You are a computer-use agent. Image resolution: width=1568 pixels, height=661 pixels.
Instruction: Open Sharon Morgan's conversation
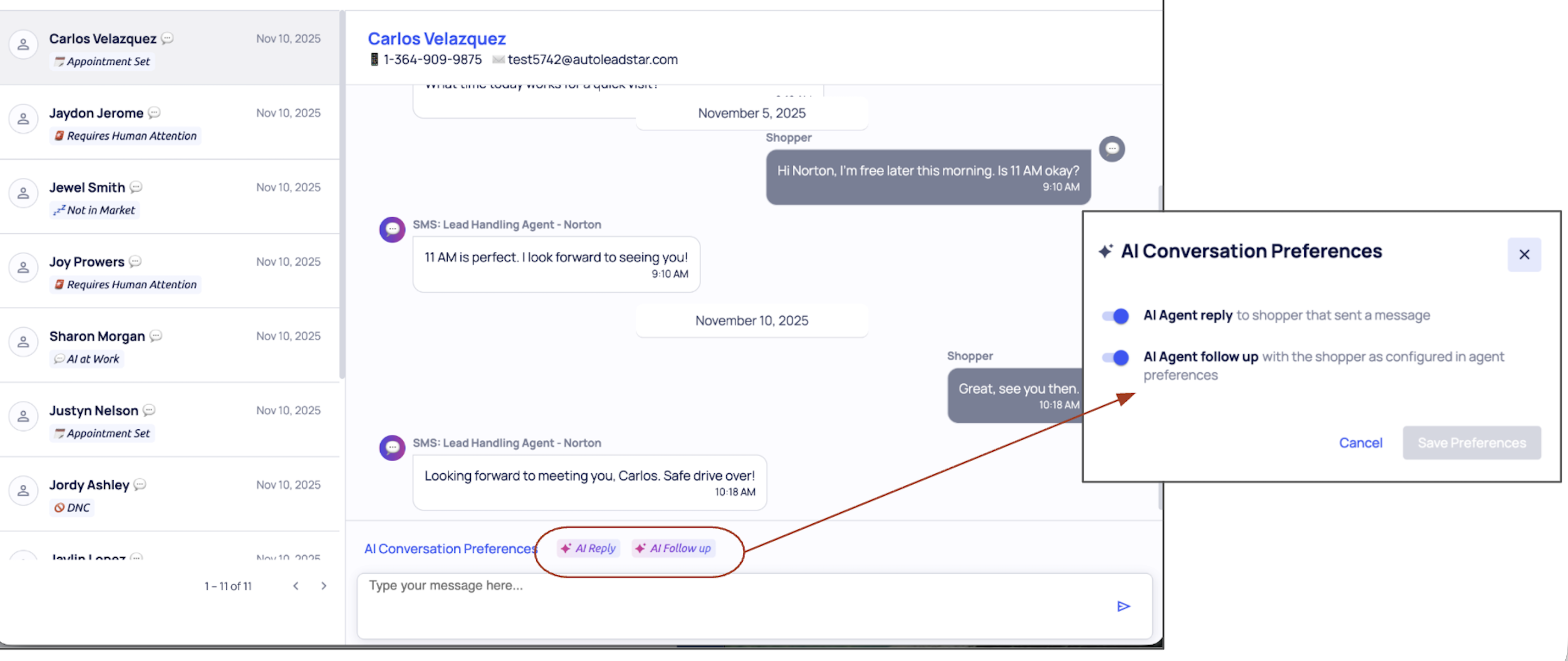click(x=169, y=345)
